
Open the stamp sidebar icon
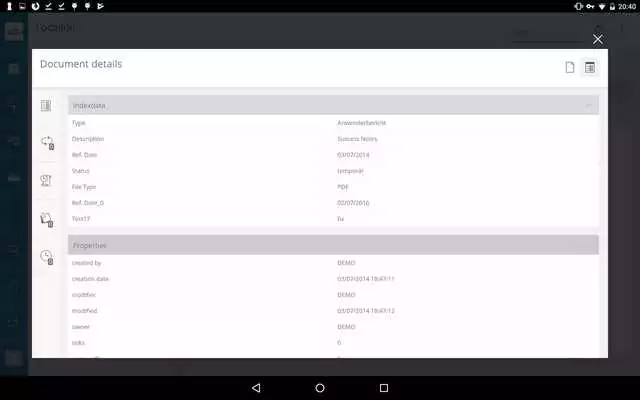pos(46,180)
